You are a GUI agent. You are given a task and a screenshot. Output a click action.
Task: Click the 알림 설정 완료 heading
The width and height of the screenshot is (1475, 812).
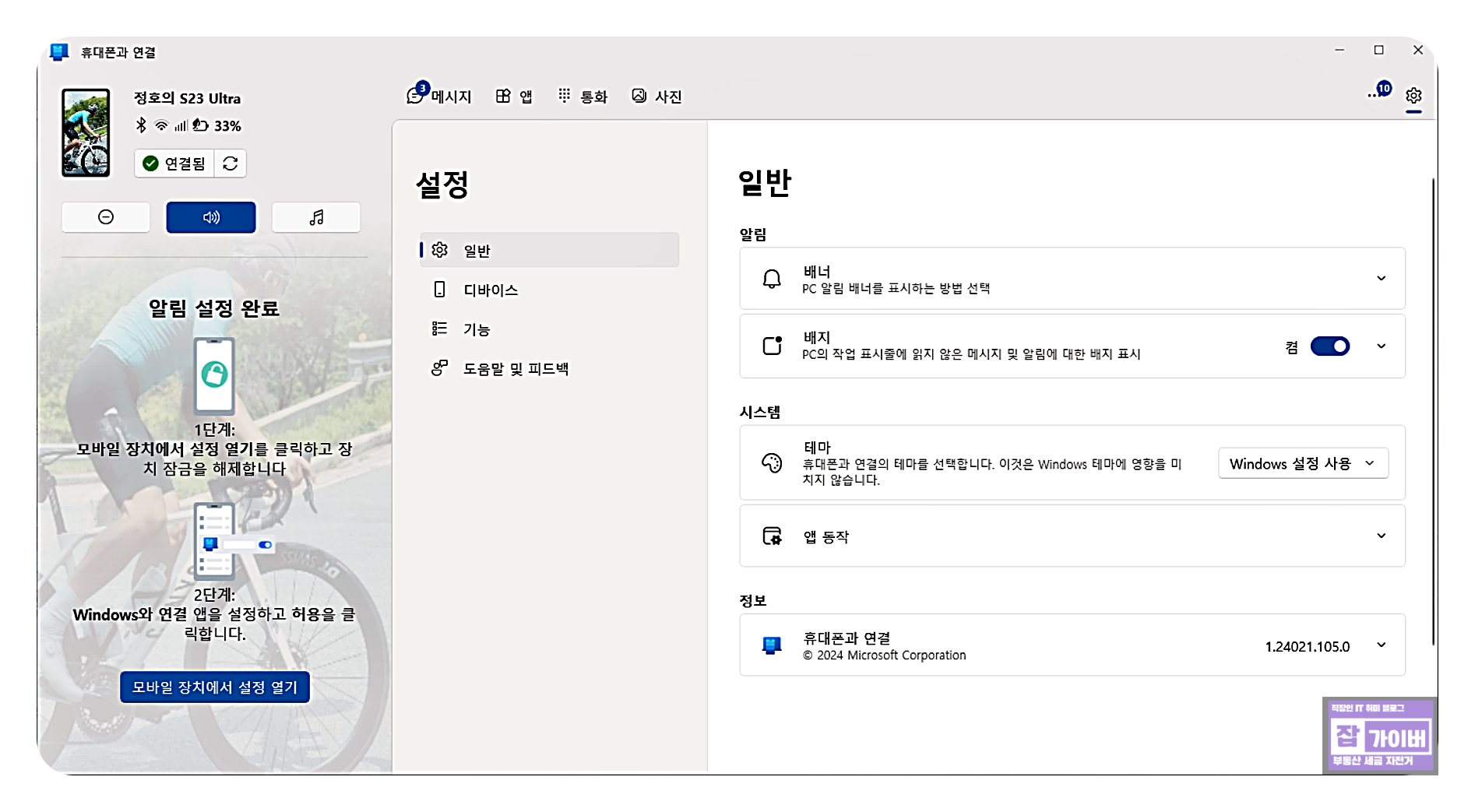coord(214,308)
